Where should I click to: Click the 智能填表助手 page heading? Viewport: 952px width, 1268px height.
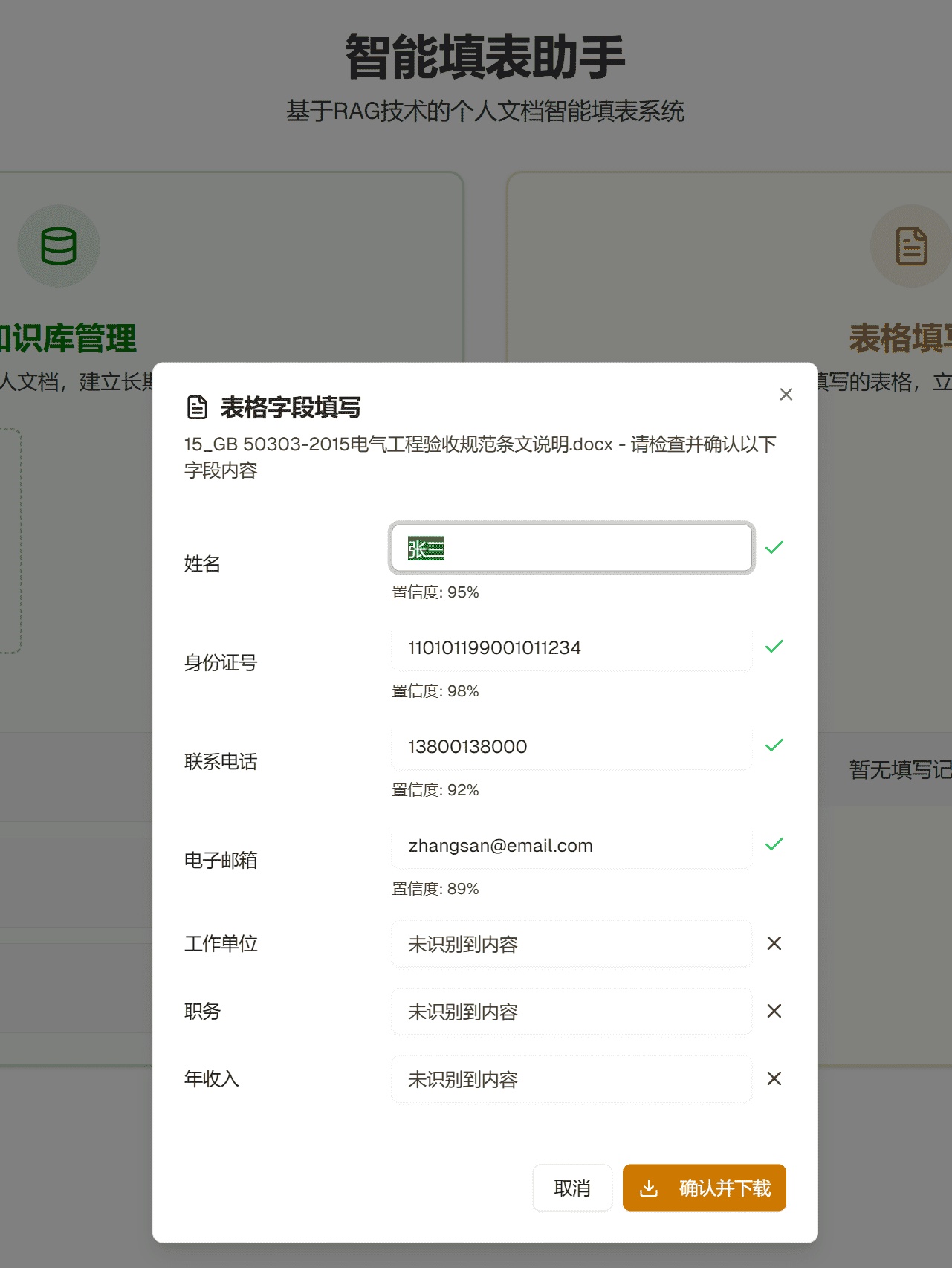click(485, 57)
